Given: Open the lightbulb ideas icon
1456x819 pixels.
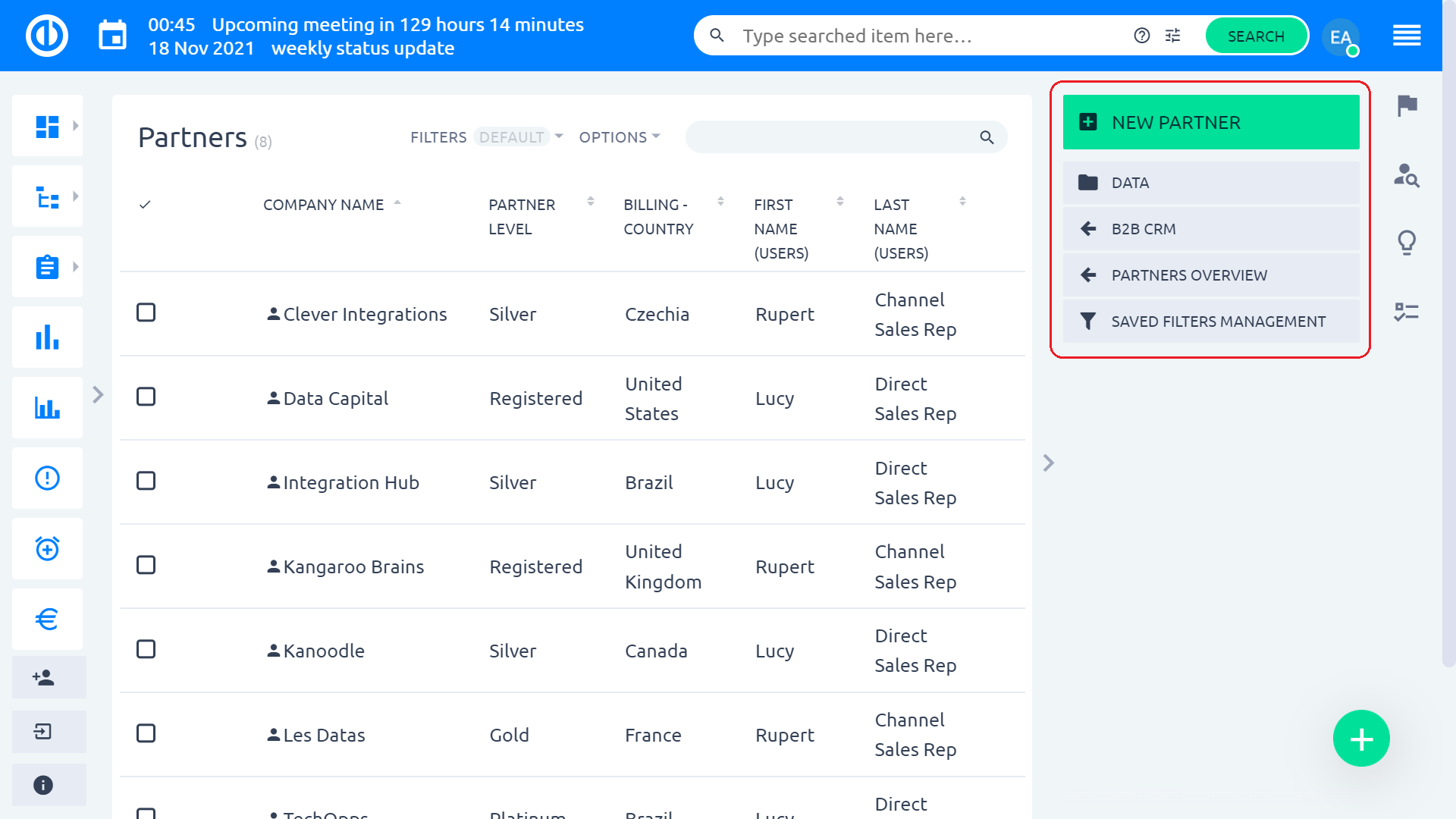Looking at the screenshot, I should click(1407, 243).
